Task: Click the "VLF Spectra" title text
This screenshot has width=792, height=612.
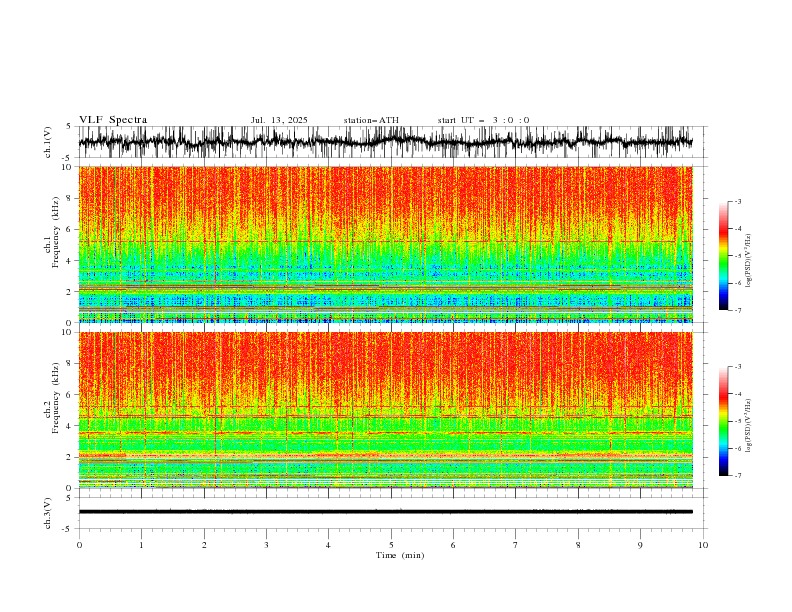Action: tap(113, 120)
